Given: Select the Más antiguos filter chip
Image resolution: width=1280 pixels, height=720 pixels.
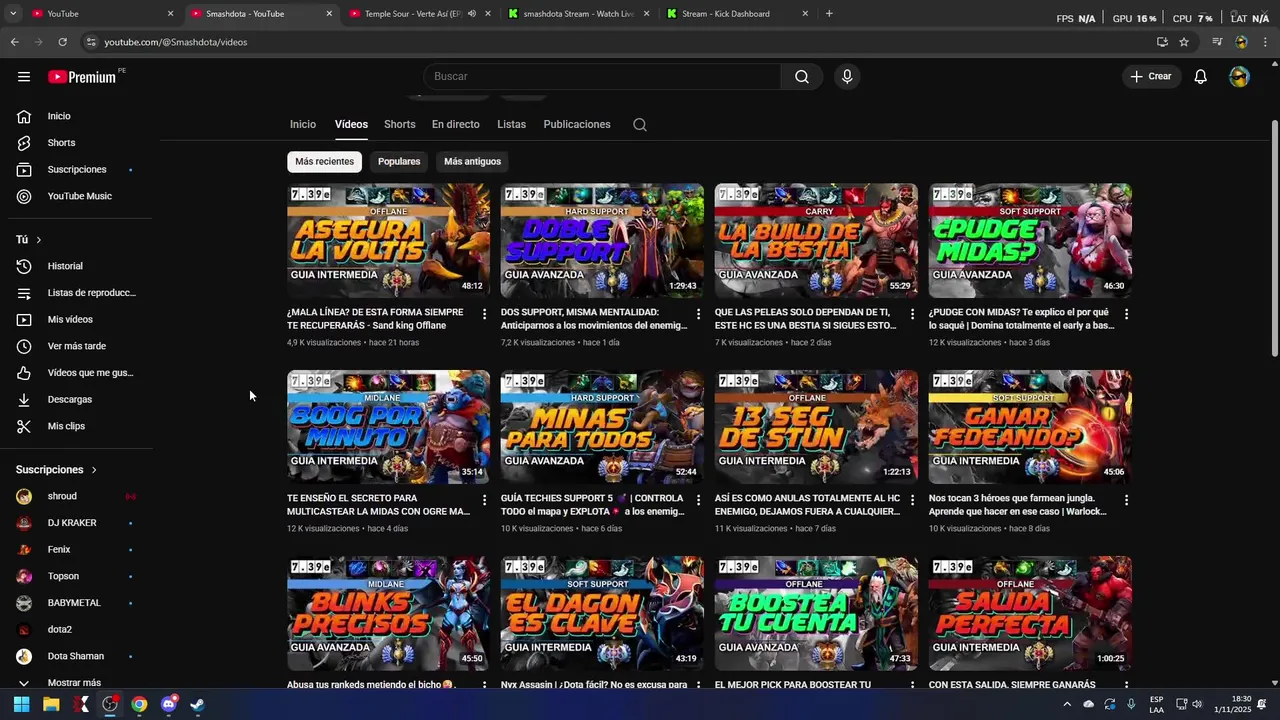Looking at the screenshot, I should coord(472,161).
